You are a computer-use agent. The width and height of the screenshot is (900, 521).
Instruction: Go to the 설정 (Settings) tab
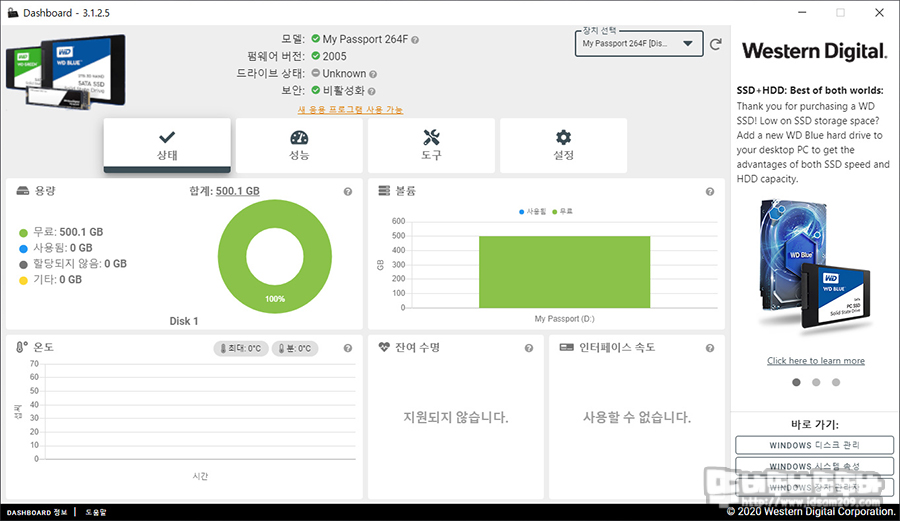[x=563, y=145]
